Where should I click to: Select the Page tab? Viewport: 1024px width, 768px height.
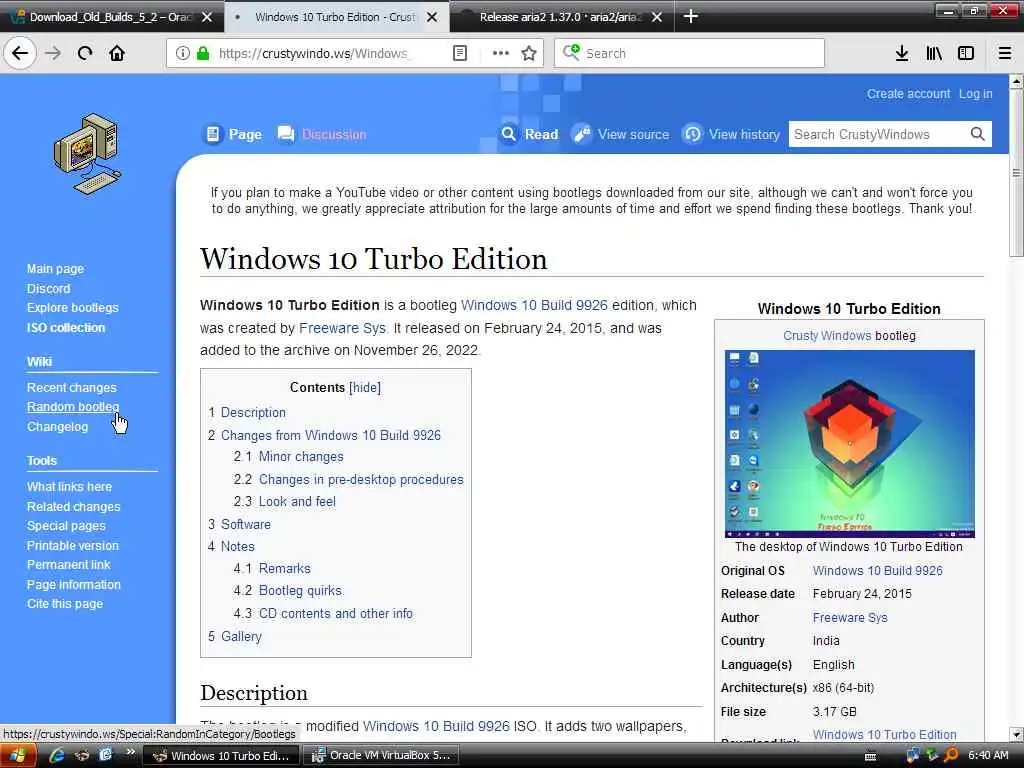click(x=233, y=134)
